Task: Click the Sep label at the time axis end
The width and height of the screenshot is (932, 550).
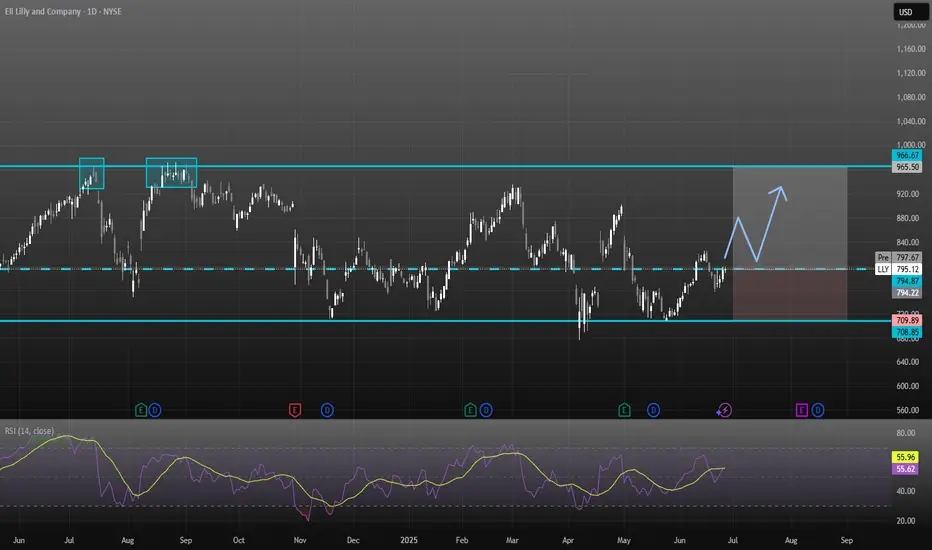Action: [x=846, y=540]
